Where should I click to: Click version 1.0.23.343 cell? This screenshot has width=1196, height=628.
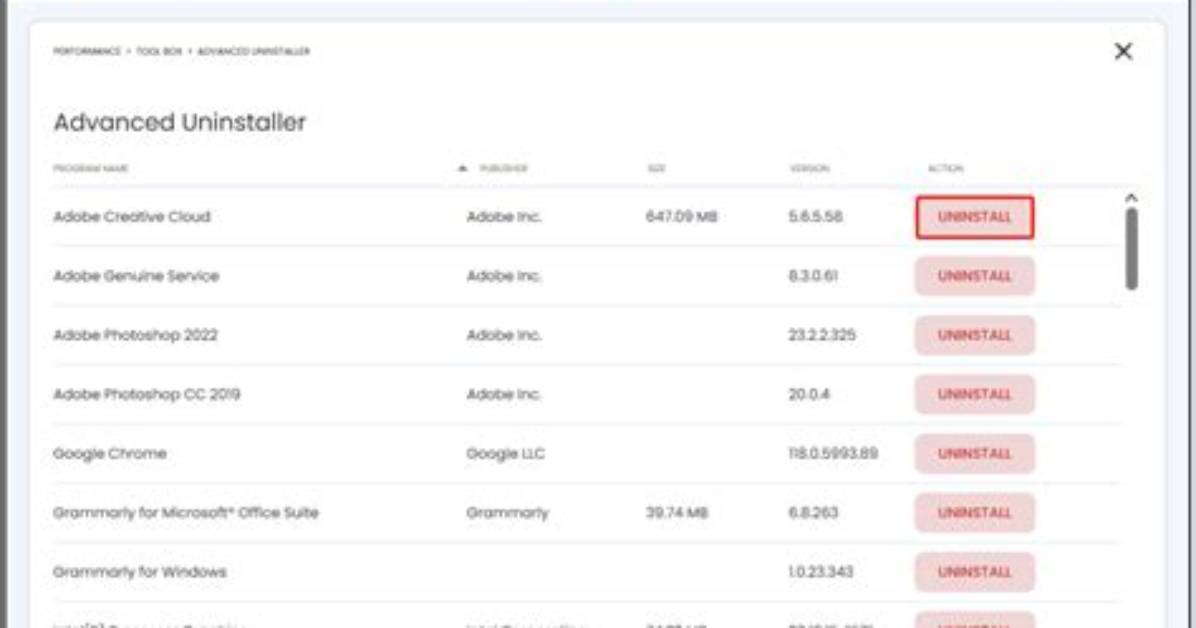coord(821,572)
